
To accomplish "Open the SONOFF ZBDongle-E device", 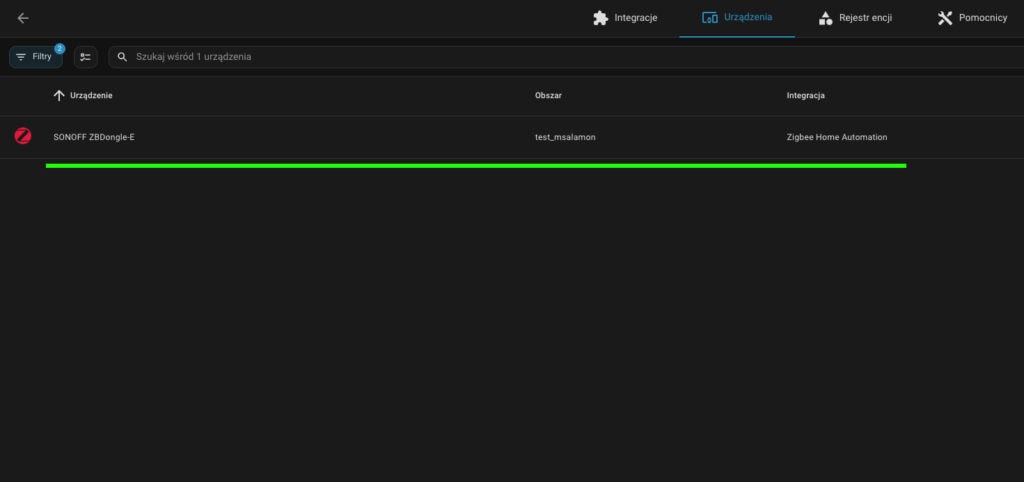I will pos(94,137).
